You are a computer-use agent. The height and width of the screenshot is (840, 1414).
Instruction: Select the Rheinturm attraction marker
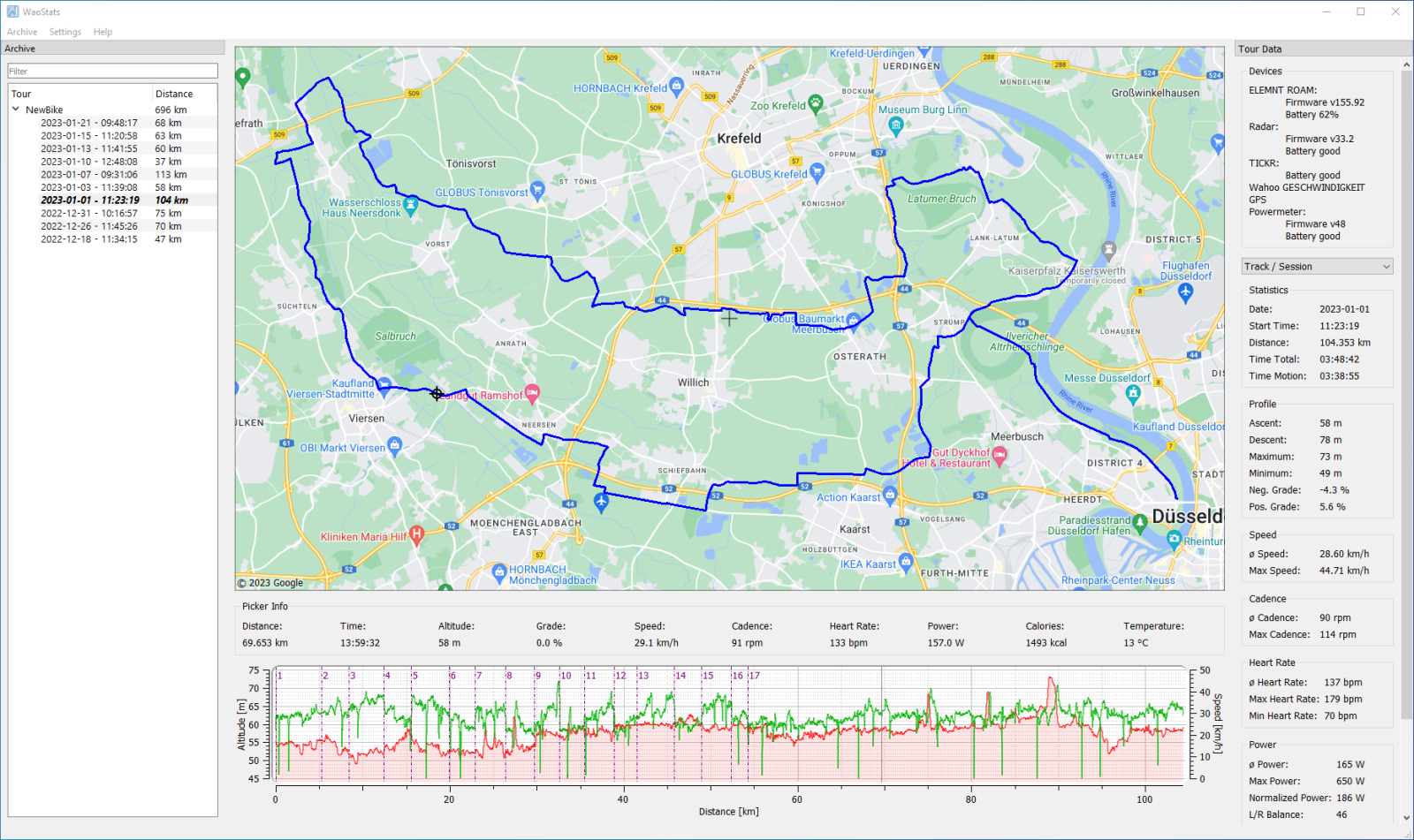coord(1174,540)
